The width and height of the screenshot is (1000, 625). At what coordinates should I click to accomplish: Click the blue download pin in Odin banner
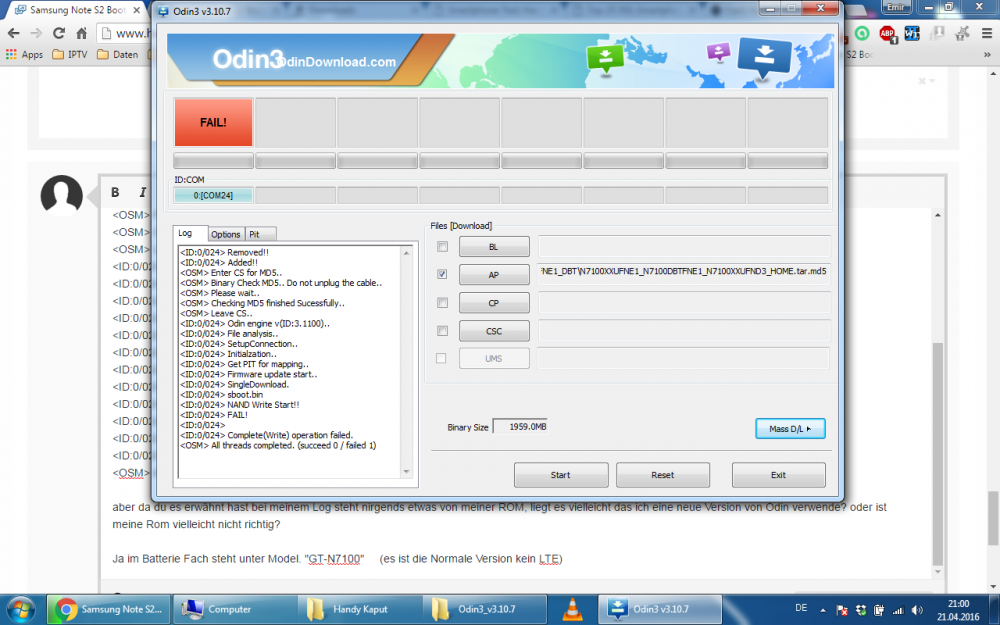click(764, 57)
